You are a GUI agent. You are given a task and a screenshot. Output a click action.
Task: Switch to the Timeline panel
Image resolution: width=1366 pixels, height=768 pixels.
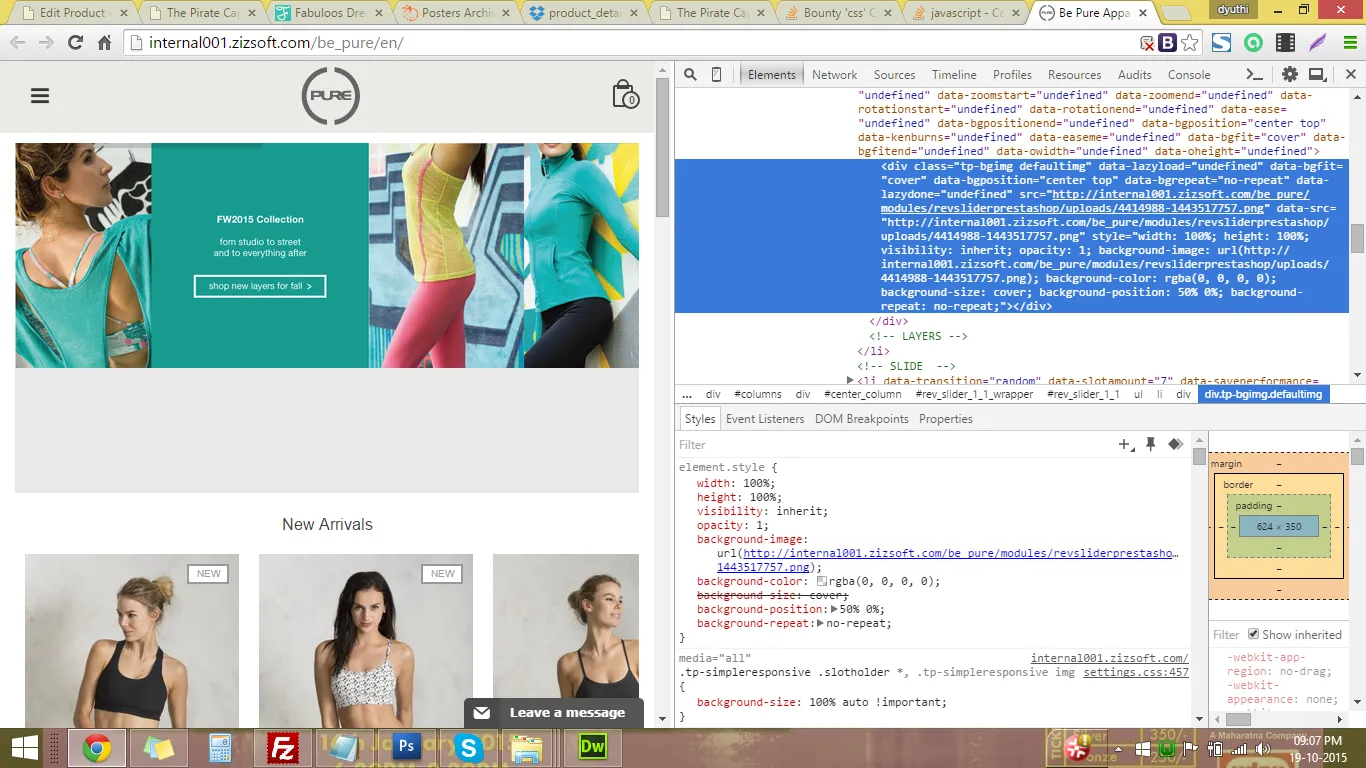pos(954,74)
